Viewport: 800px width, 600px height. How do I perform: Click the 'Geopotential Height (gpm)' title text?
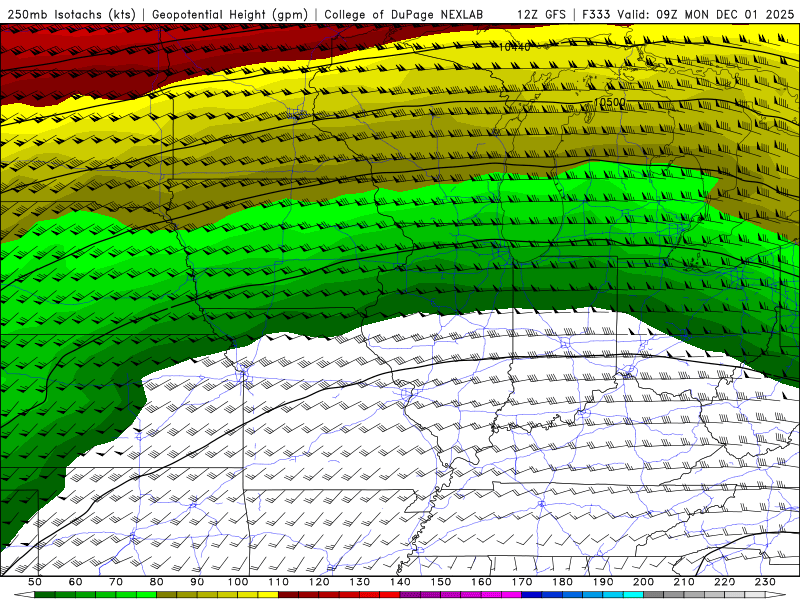click(230, 14)
